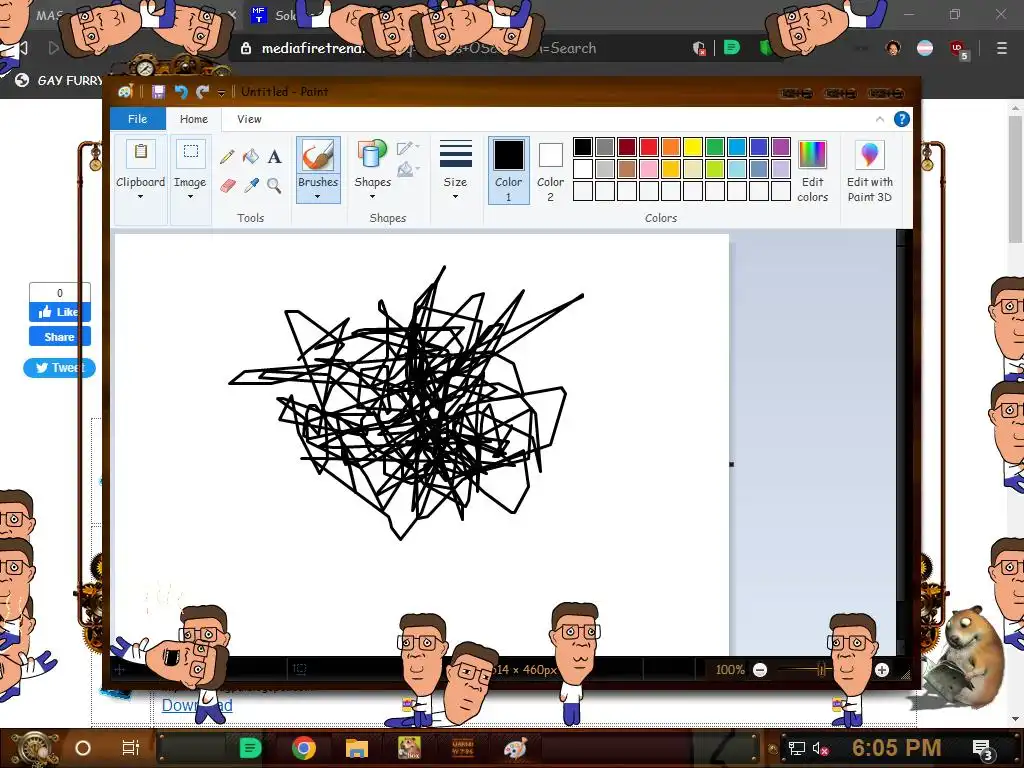Pick the dark red color swatch

pos(627,147)
